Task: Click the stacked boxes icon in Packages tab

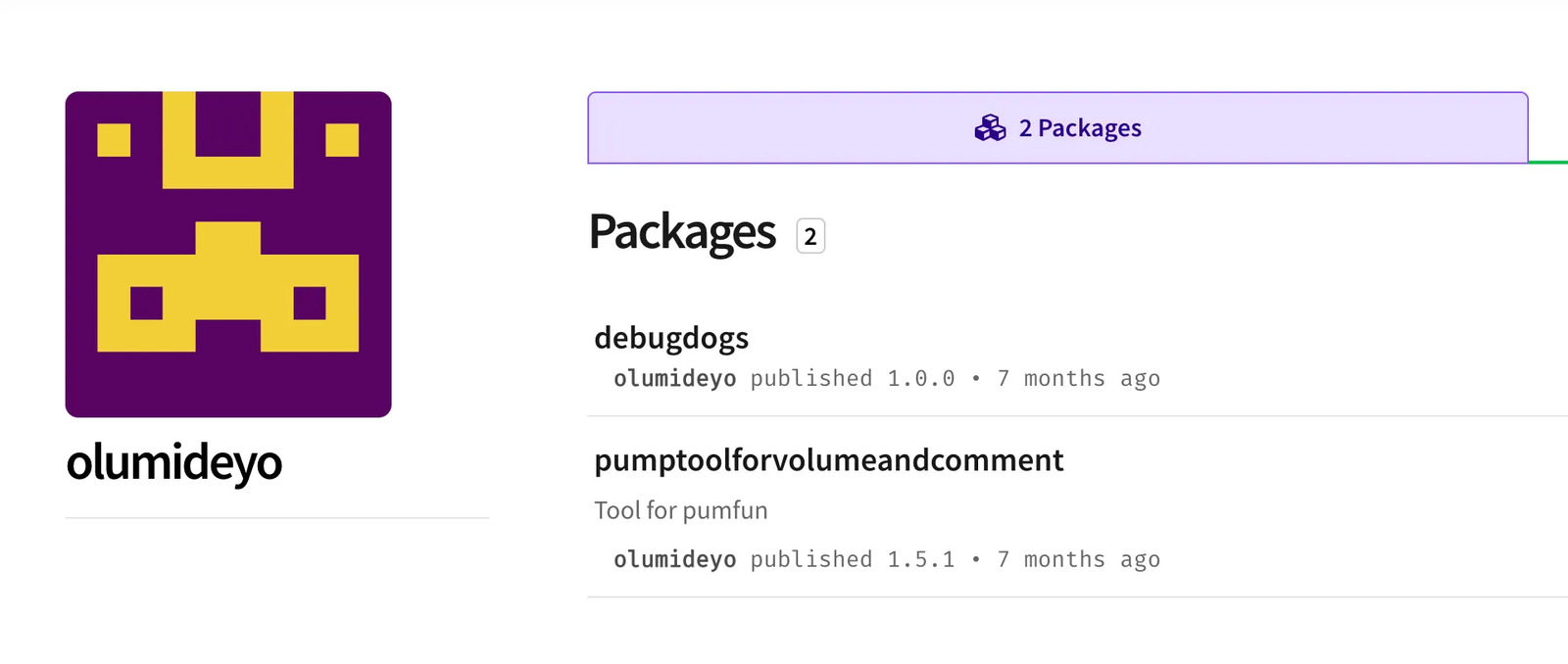Action: click(x=990, y=128)
